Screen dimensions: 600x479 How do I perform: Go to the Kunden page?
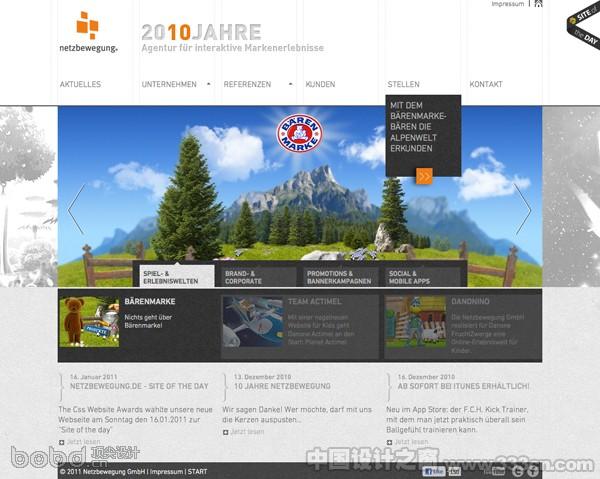tap(320, 84)
